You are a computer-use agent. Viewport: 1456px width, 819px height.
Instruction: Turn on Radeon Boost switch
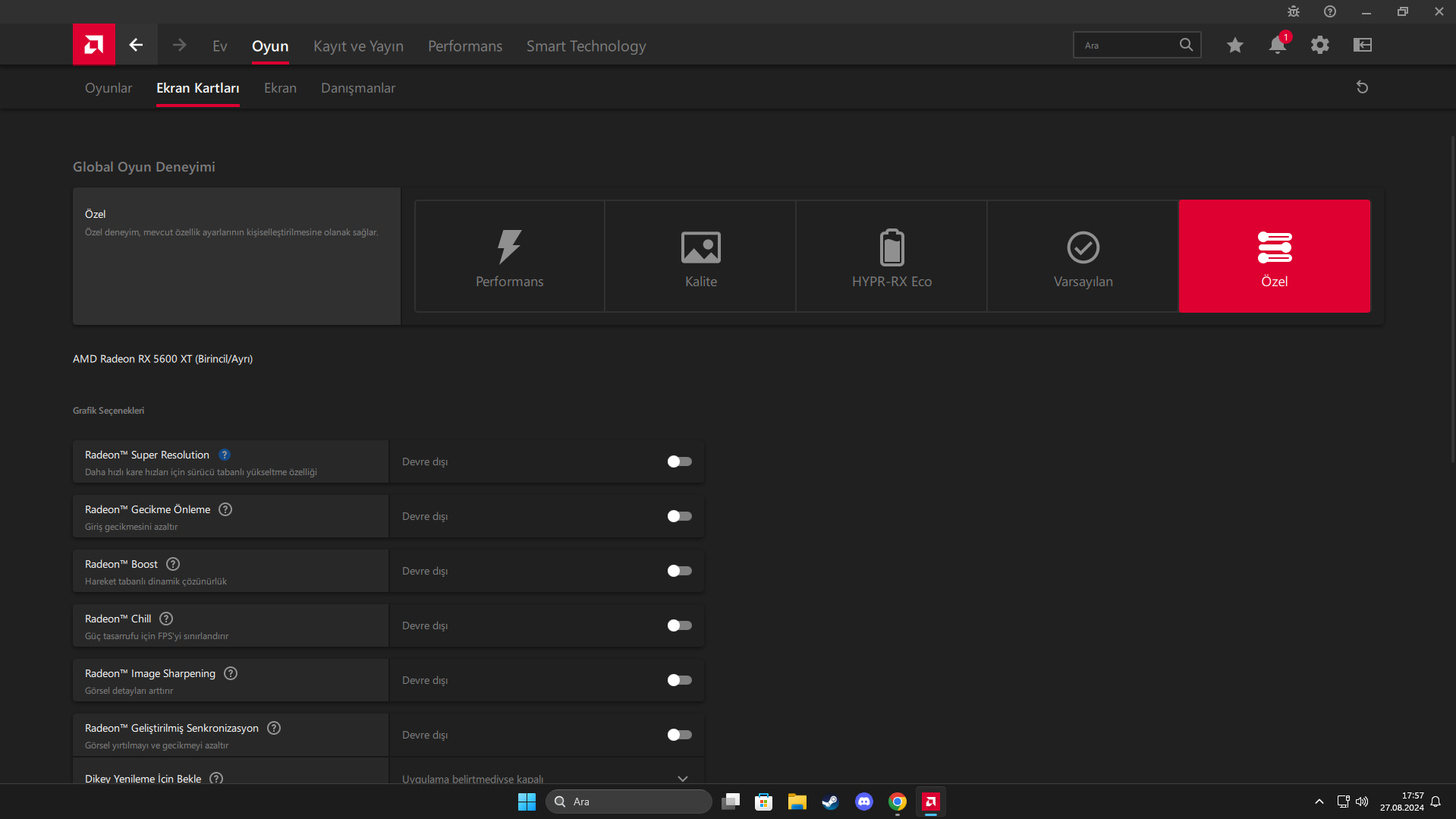(679, 571)
